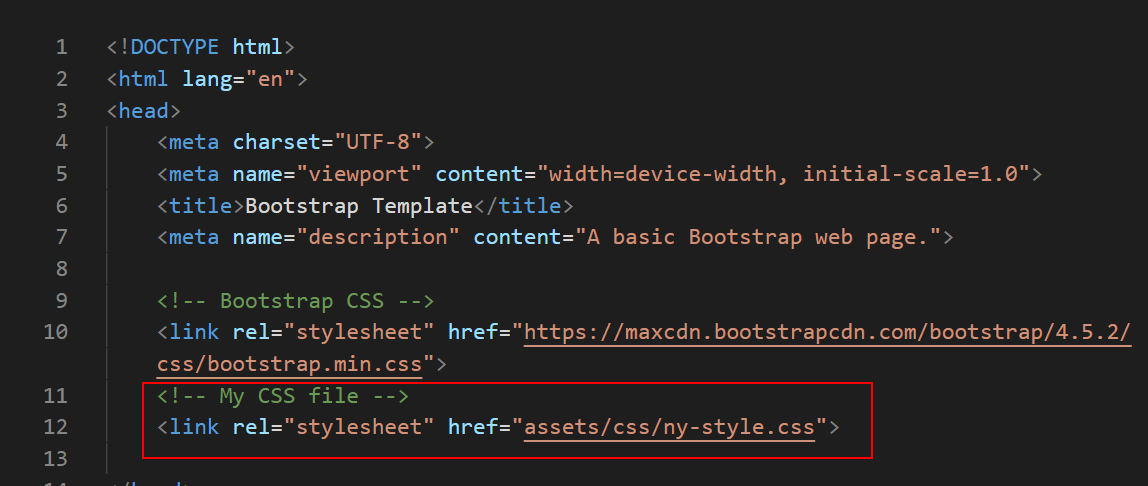
Task: Click the "A basic Bootstrap web page." string
Action: pos(757,237)
